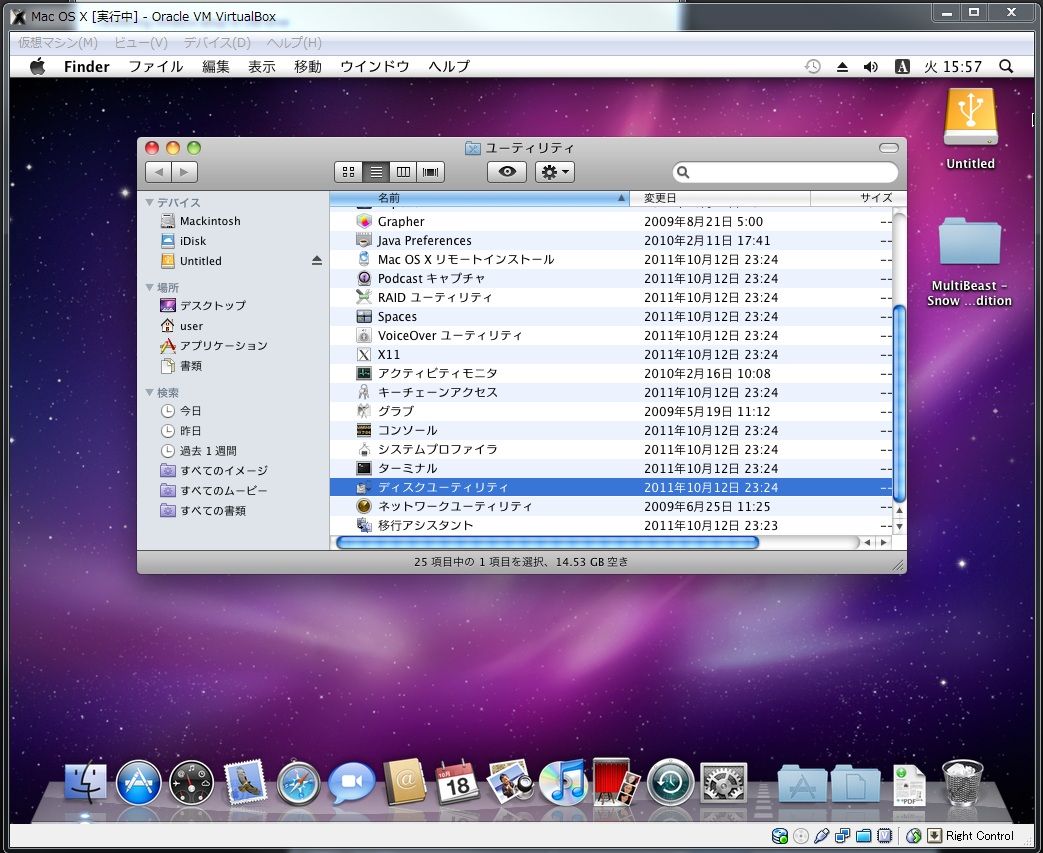Screen dimensions: 1043x853
Task: Open Spotlight search magnifier in menu bar
Action: pyautogui.click(x=1006, y=67)
